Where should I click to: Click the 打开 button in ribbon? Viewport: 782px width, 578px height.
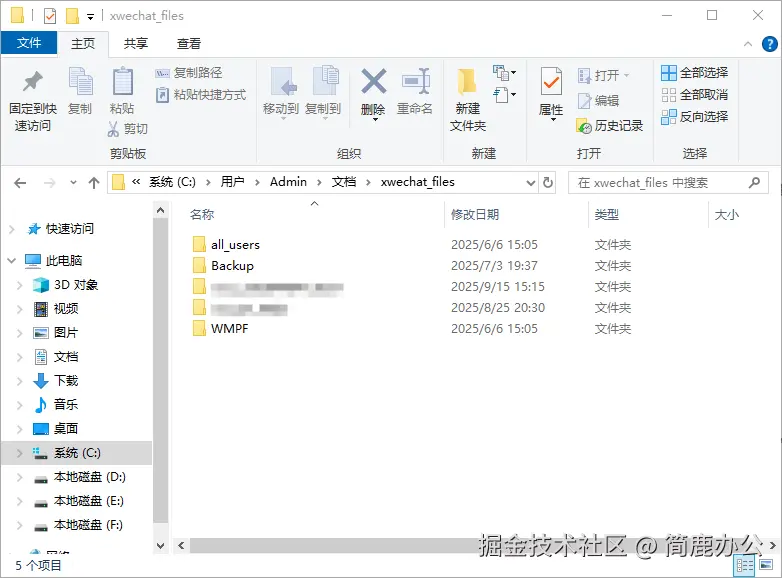coord(603,76)
